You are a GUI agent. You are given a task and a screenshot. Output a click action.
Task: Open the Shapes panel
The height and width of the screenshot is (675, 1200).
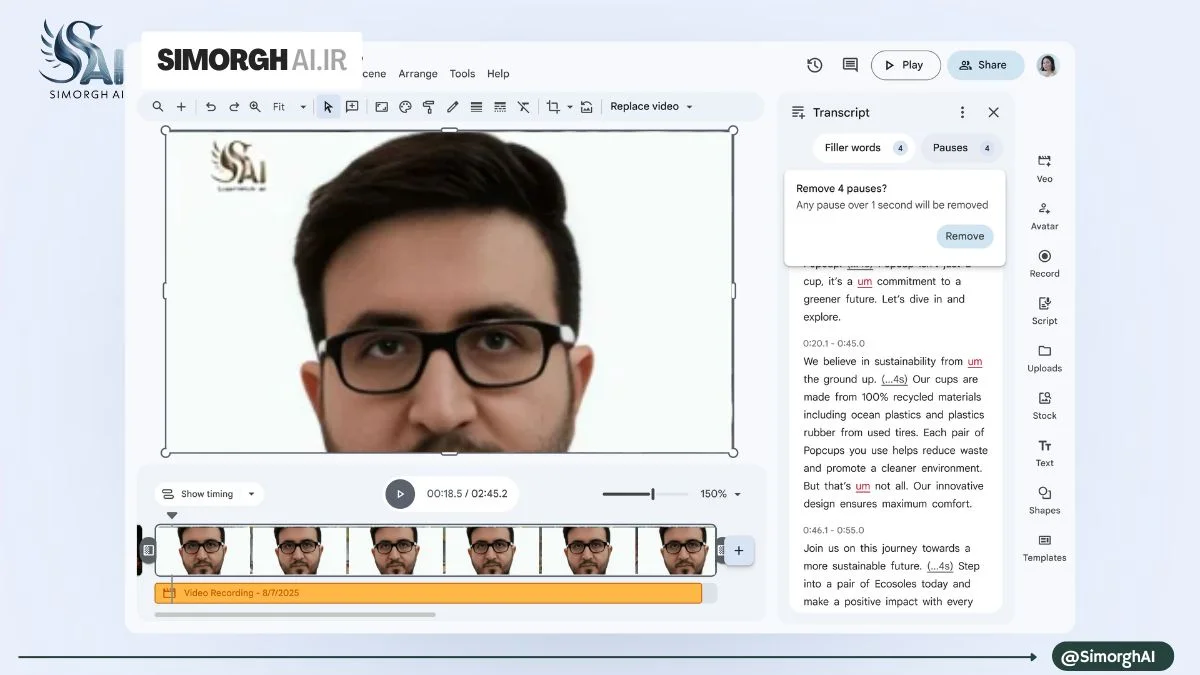1044,500
